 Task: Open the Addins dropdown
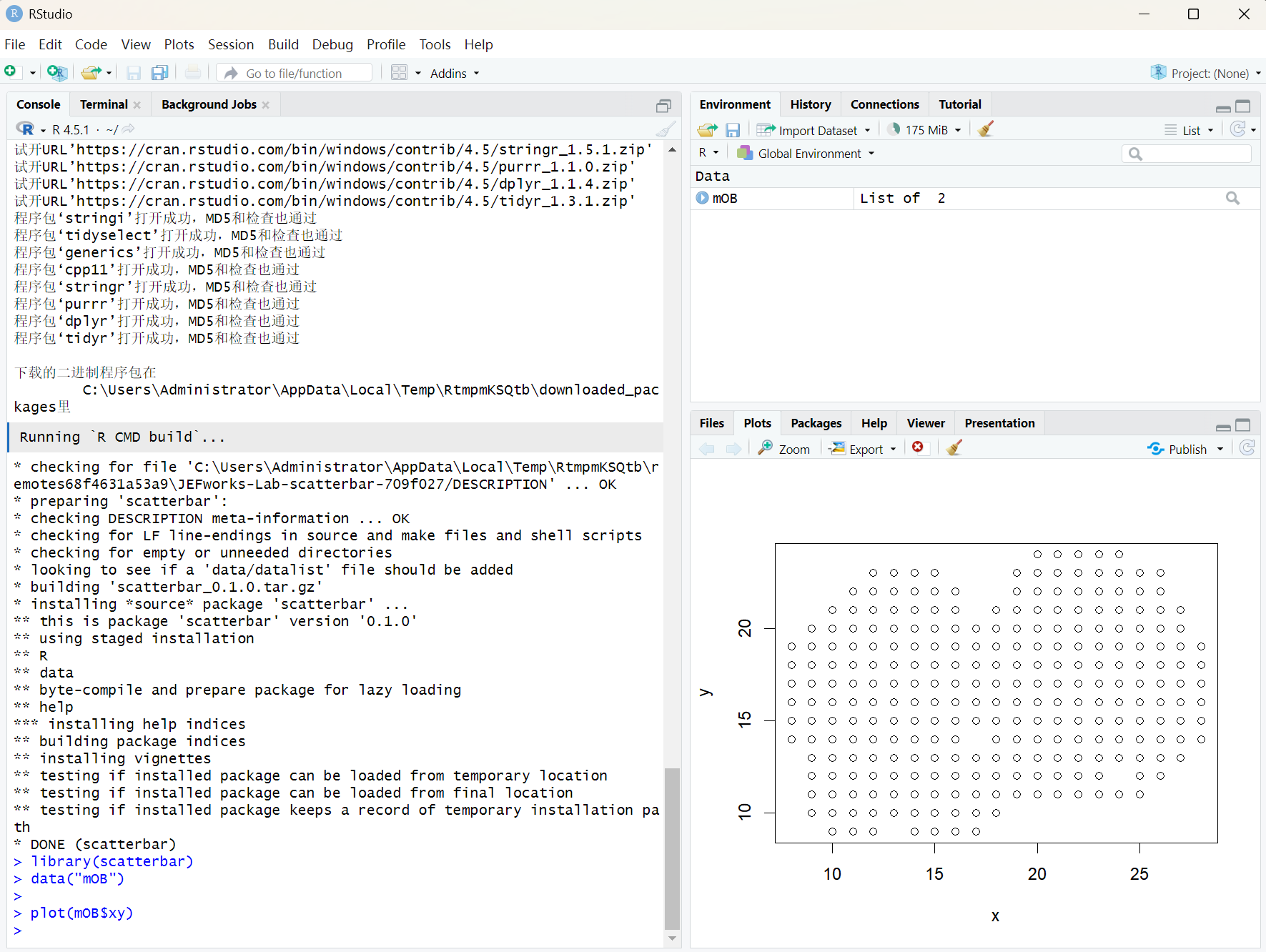[455, 73]
